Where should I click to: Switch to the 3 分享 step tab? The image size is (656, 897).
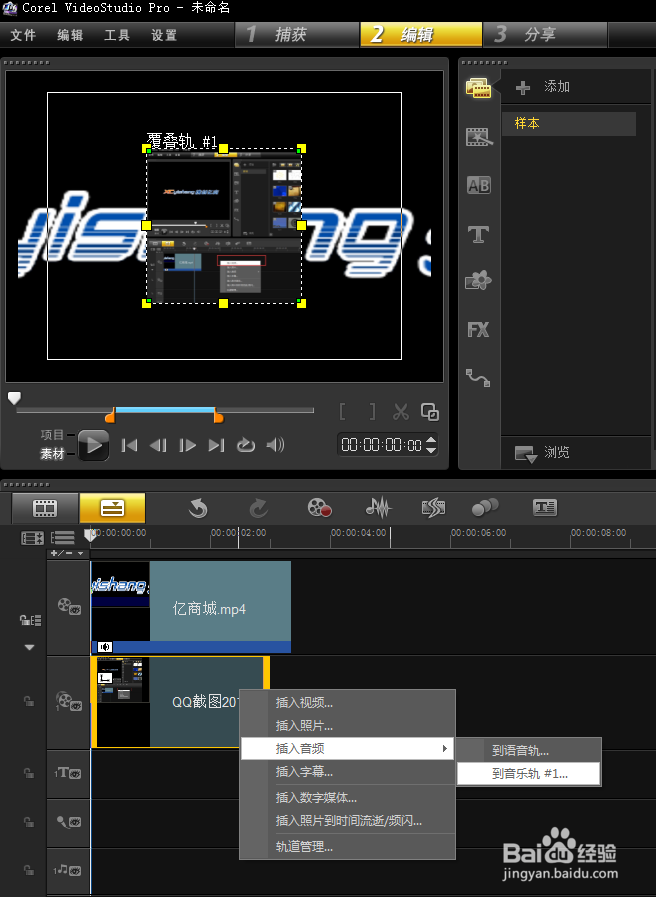545,35
